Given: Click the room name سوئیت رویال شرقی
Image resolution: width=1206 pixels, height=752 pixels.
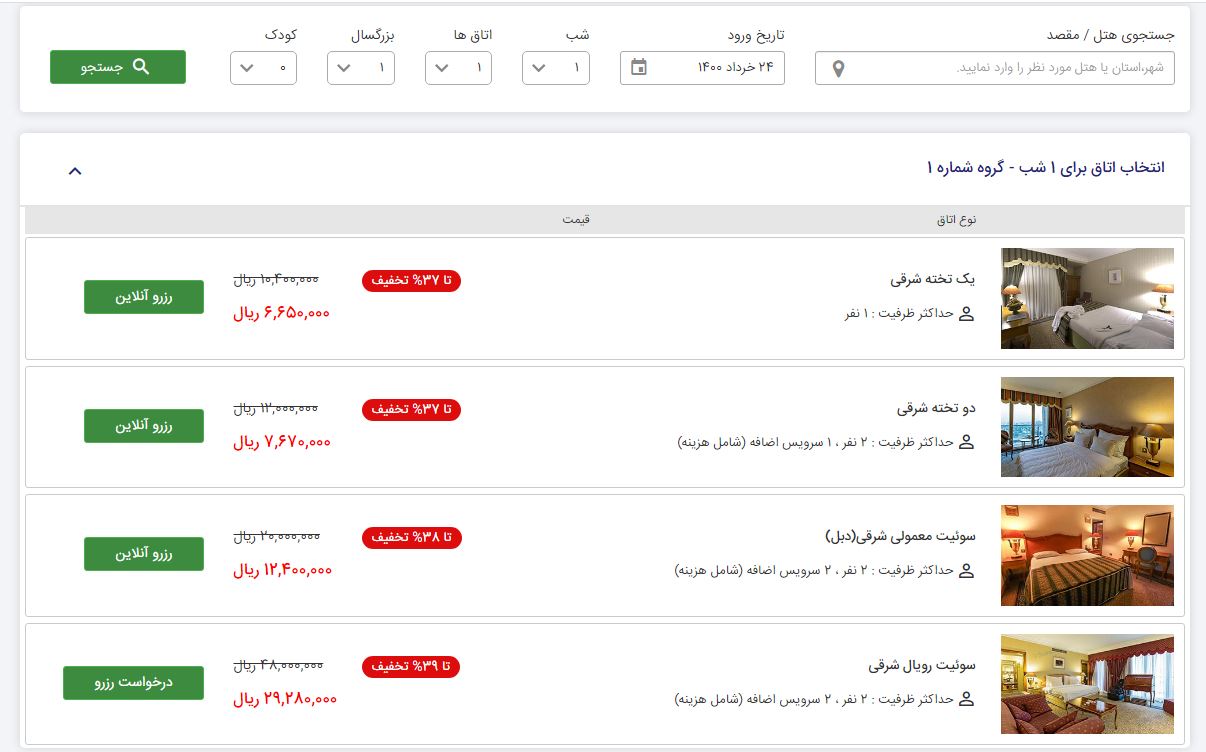Looking at the screenshot, I should 922,665.
